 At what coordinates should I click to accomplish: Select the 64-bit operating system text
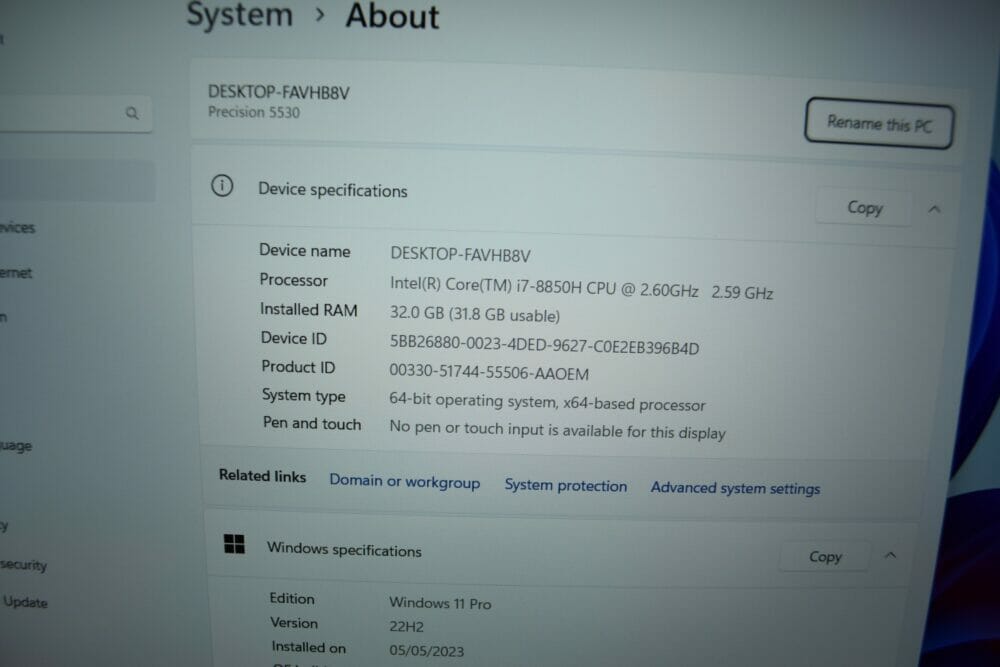[547, 402]
